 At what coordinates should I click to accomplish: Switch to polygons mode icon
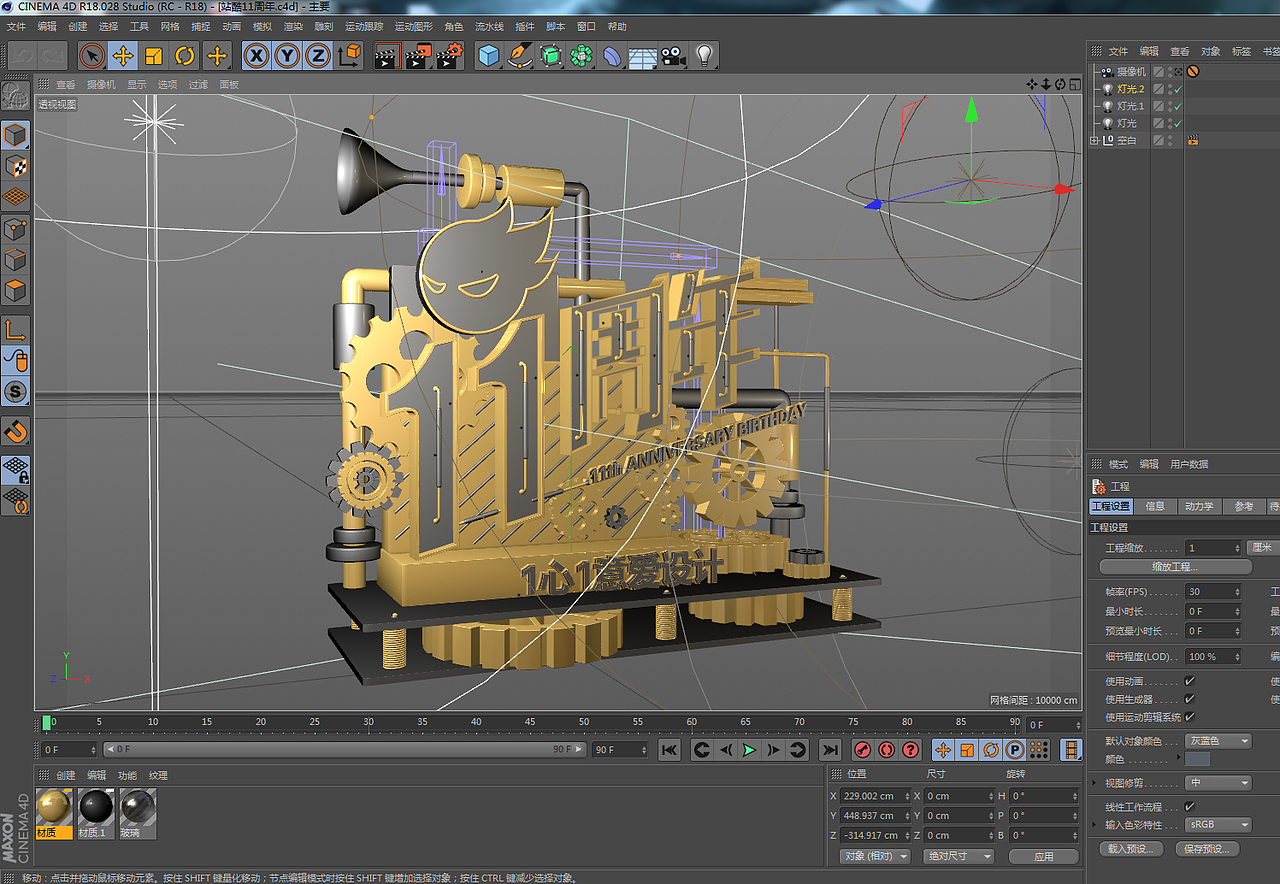click(x=15, y=292)
